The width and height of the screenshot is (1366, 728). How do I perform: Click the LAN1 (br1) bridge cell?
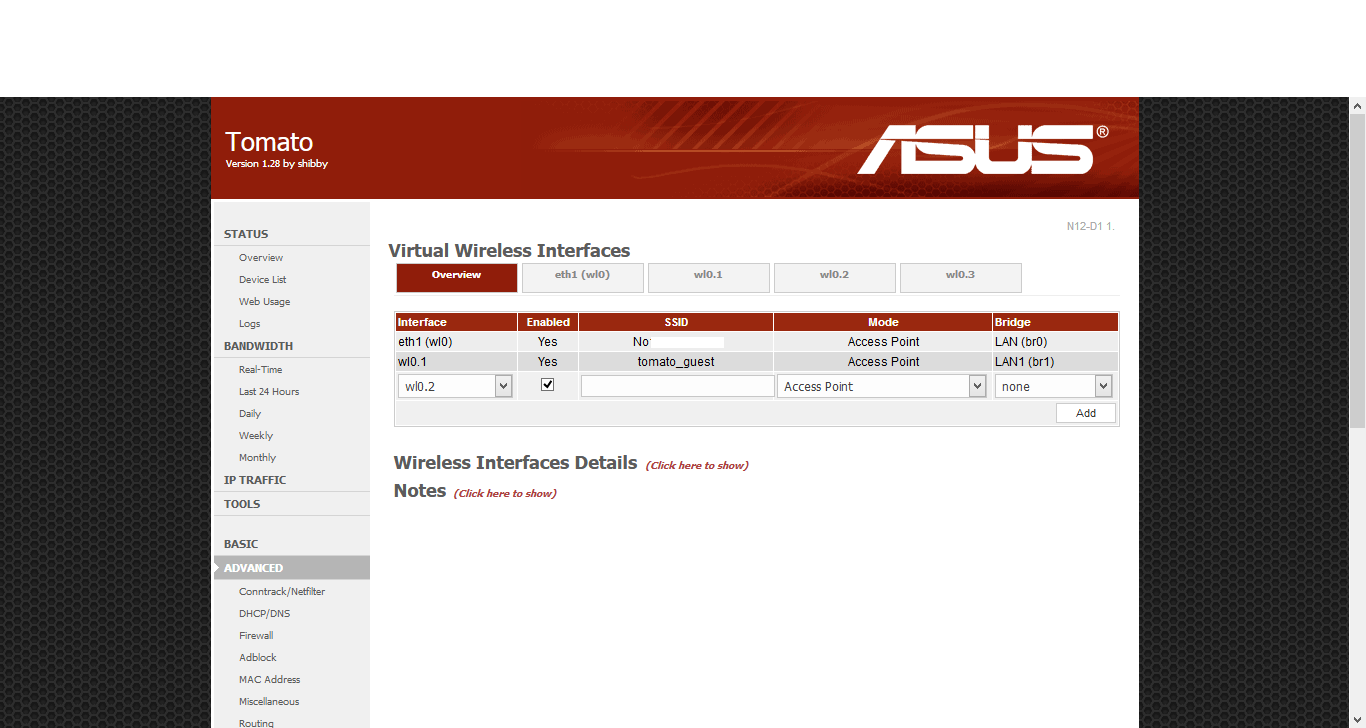pos(1055,362)
